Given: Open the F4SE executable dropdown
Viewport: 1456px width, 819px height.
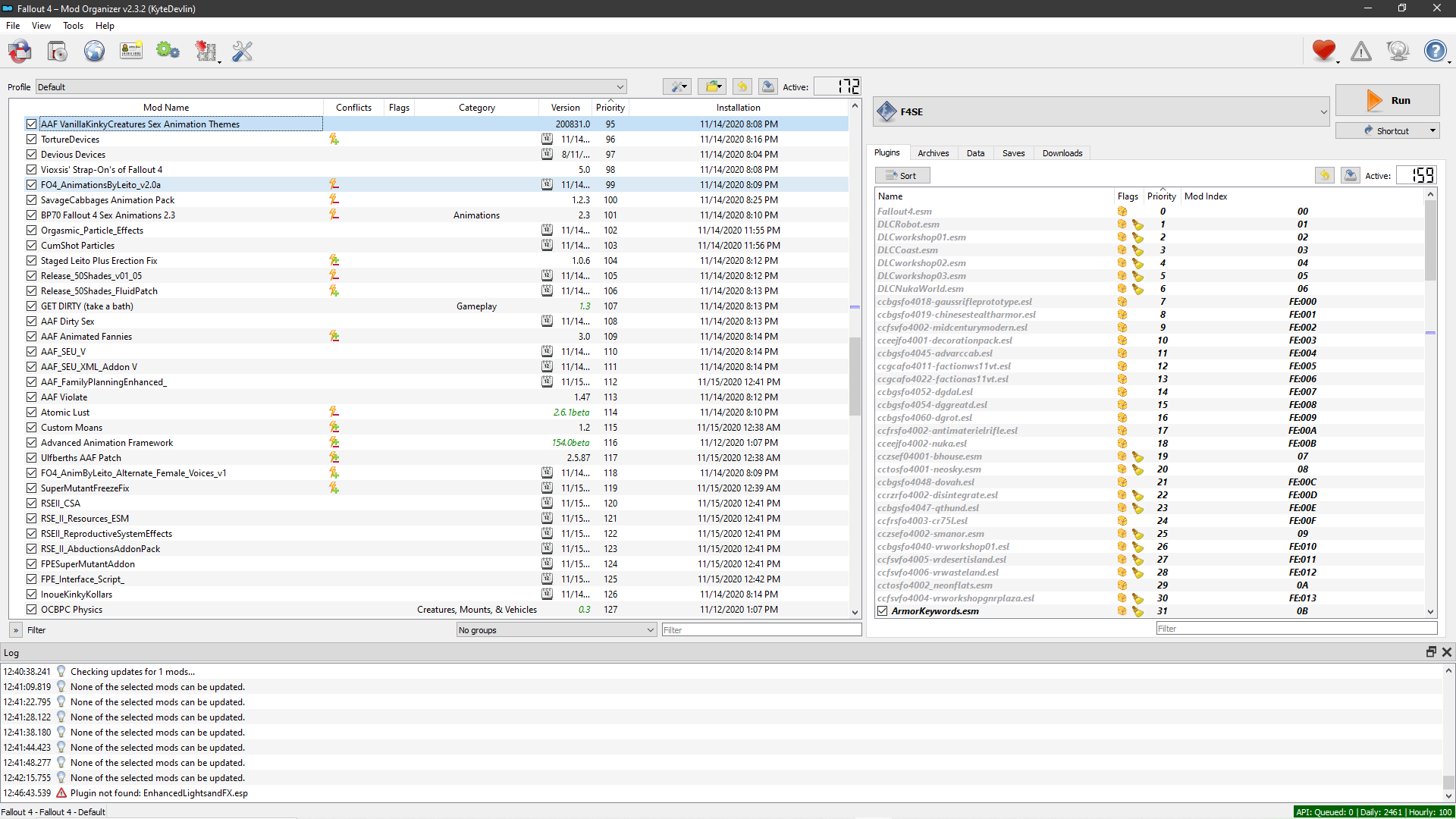Looking at the screenshot, I should pyautogui.click(x=1102, y=112).
